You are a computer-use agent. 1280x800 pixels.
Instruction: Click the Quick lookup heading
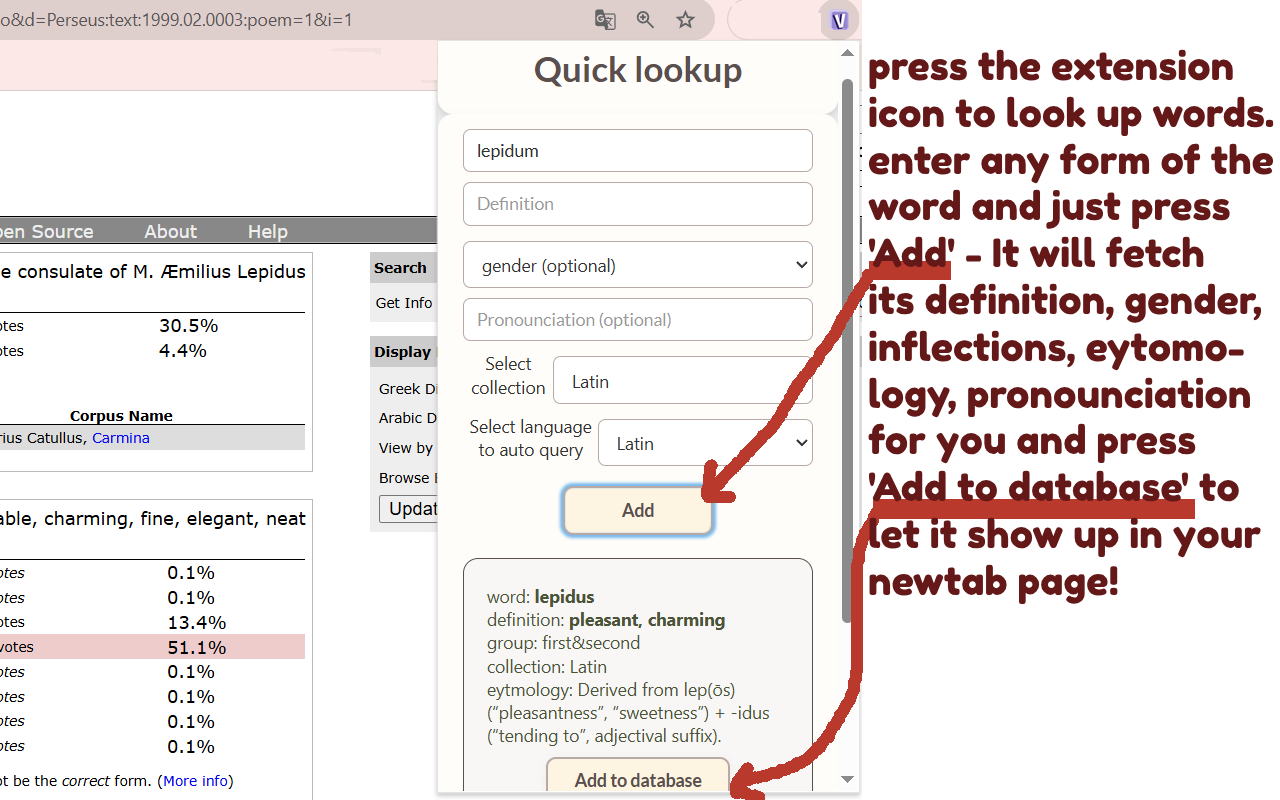pos(638,70)
